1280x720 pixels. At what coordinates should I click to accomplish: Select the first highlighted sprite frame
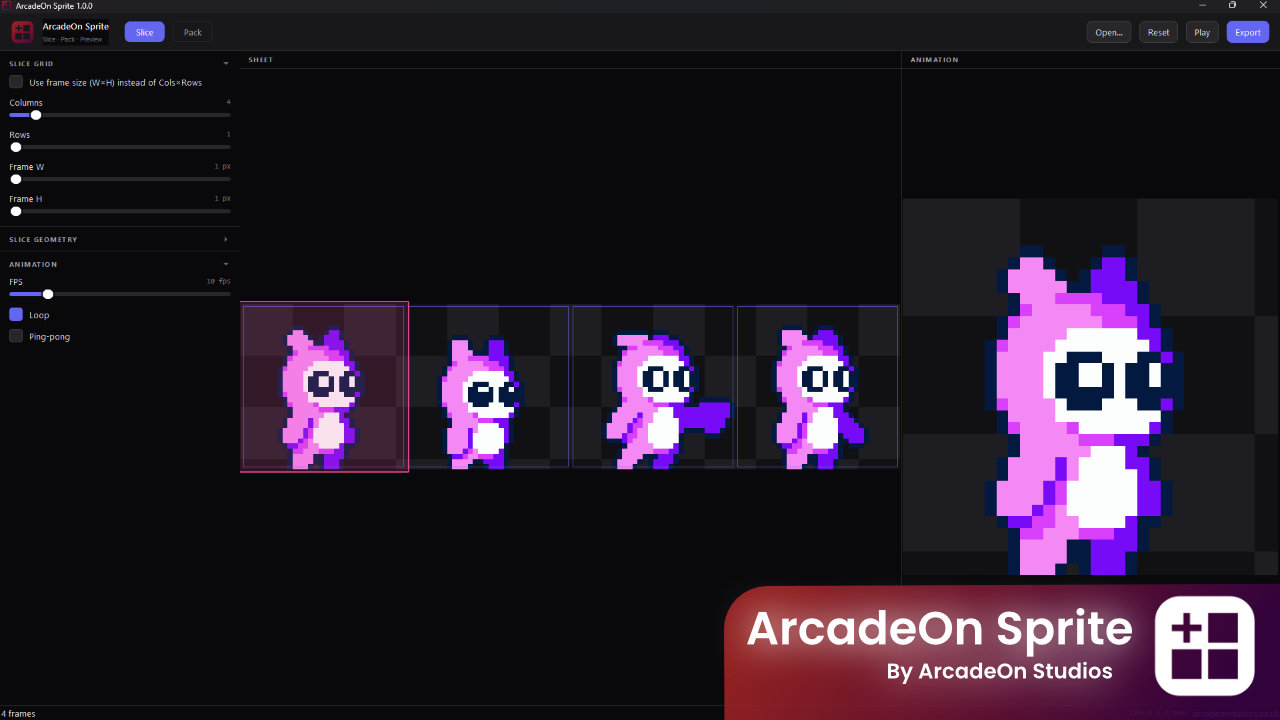pos(324,387)
